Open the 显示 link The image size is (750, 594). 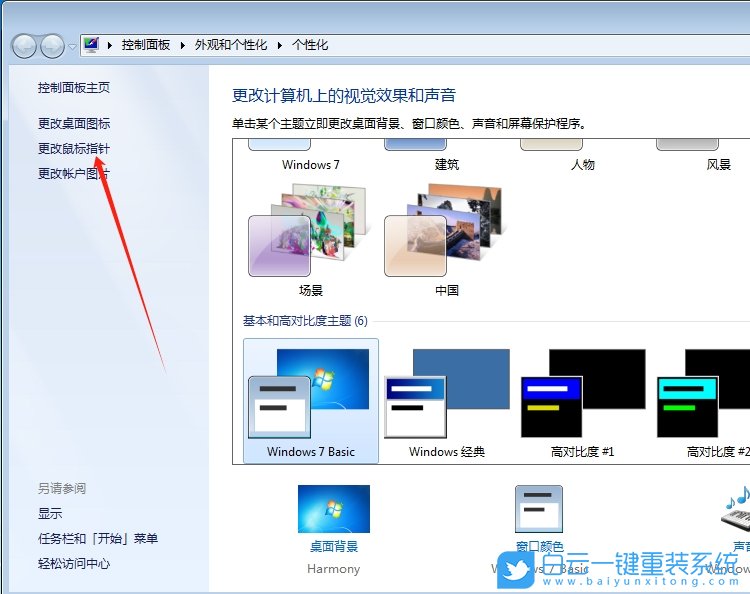pyautogui.click(x=50, y=514)
